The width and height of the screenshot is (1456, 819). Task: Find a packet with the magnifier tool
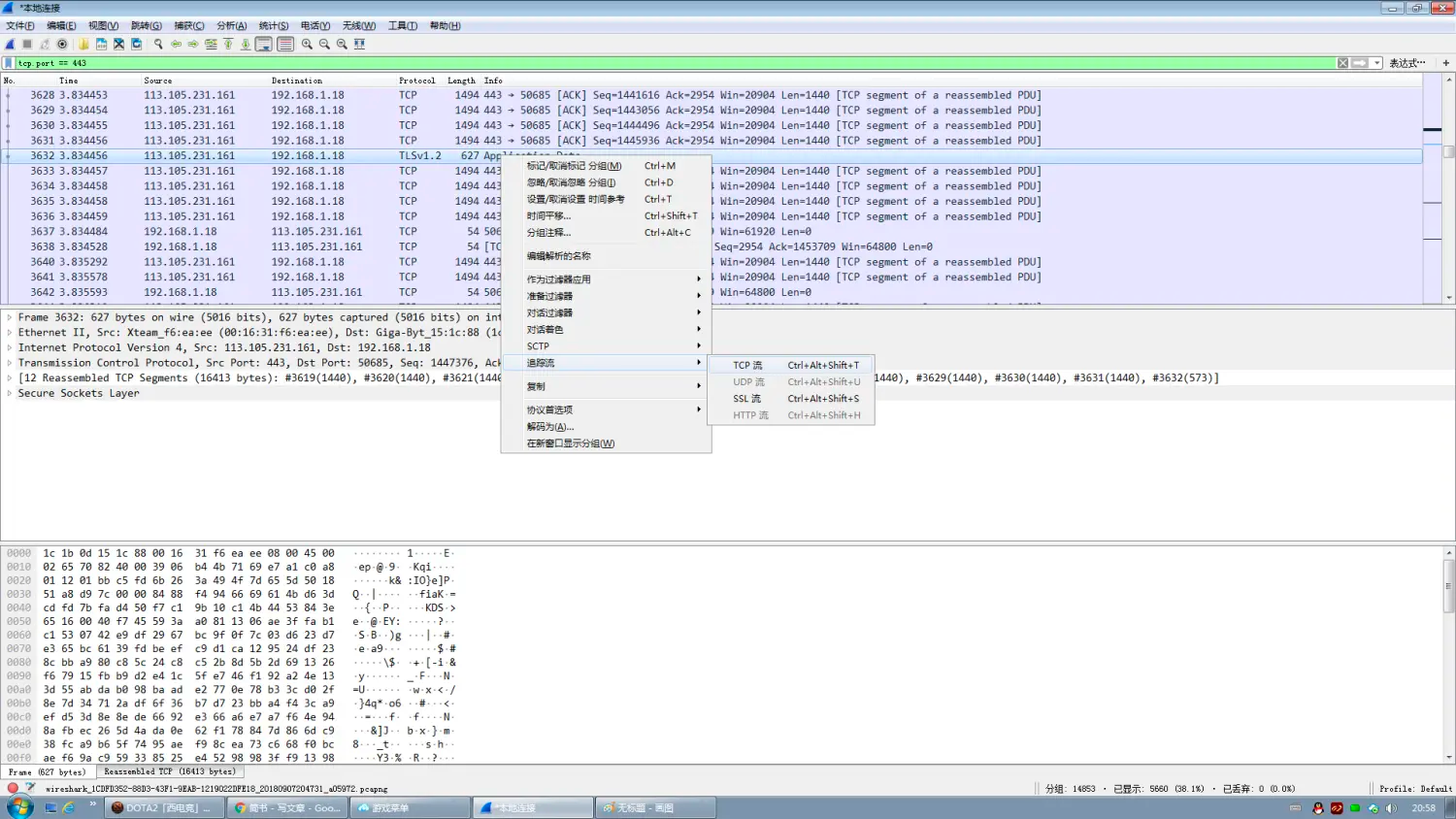pyautogui.click(x=158, y=44)
